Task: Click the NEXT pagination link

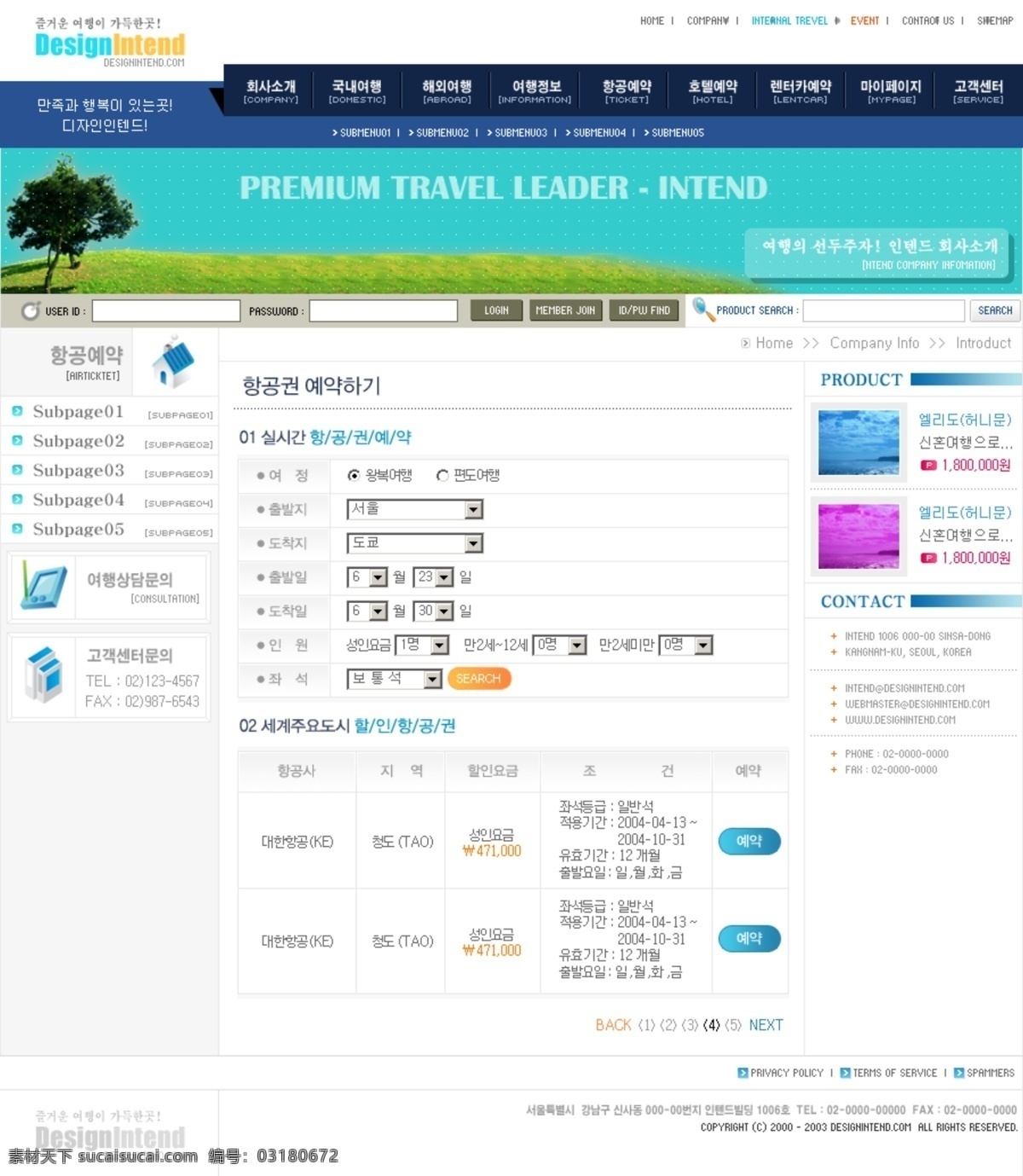Action: 766,1025
